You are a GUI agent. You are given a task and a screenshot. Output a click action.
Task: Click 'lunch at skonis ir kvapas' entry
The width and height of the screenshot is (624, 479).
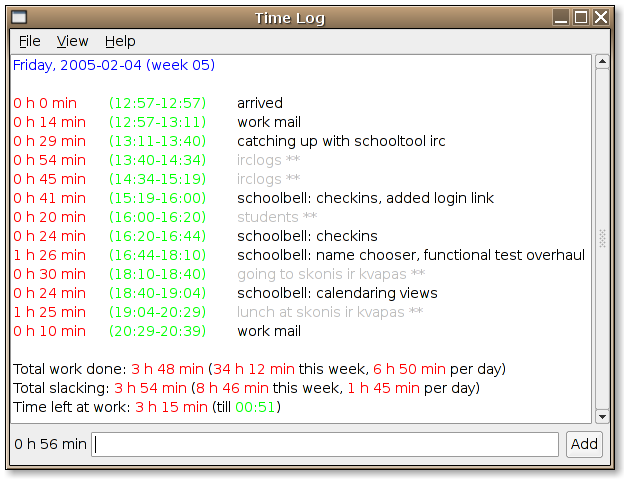point(329,312)
